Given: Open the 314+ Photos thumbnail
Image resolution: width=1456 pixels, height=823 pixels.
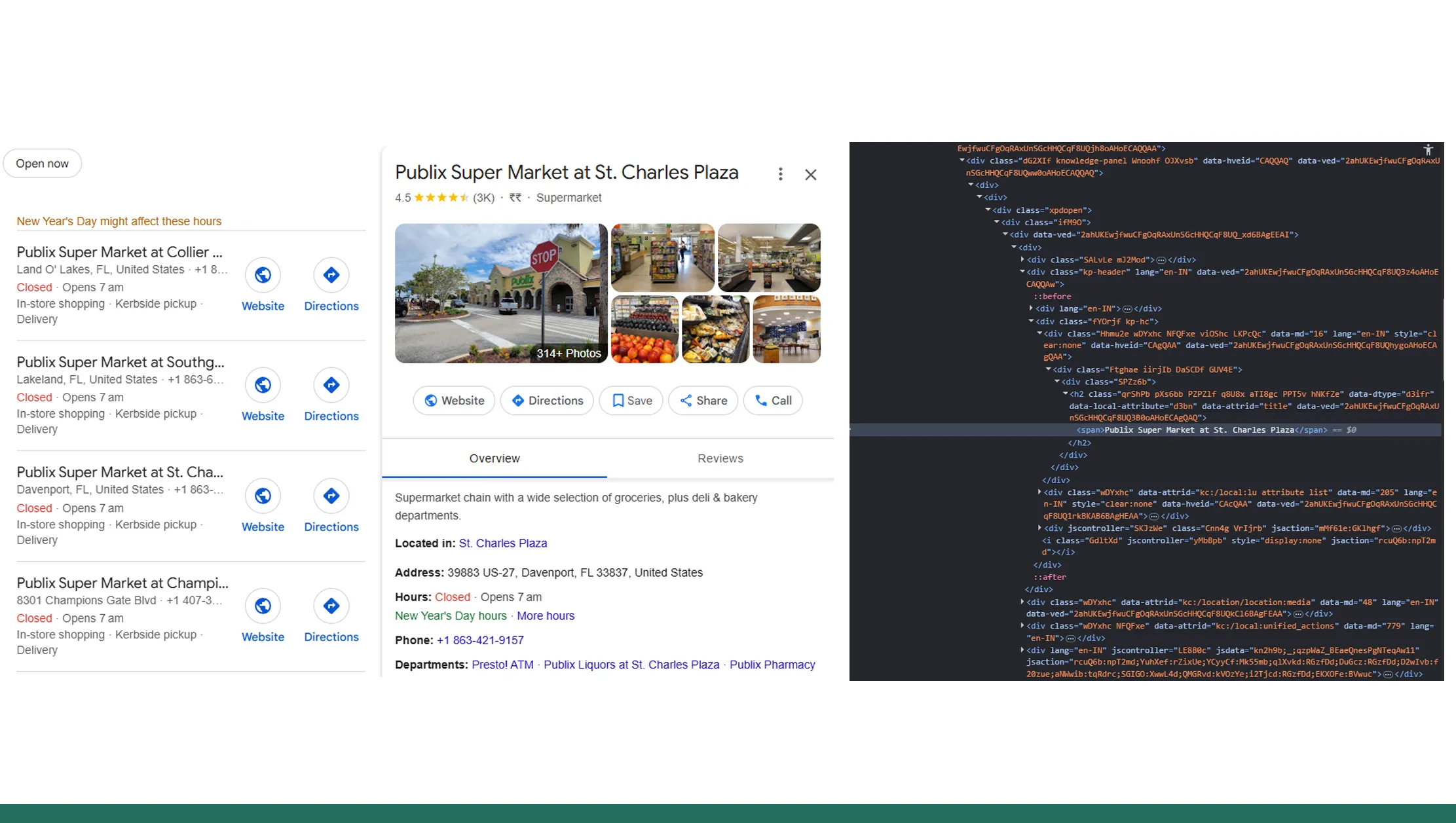Looking at the screenshot, I should 567,353.
